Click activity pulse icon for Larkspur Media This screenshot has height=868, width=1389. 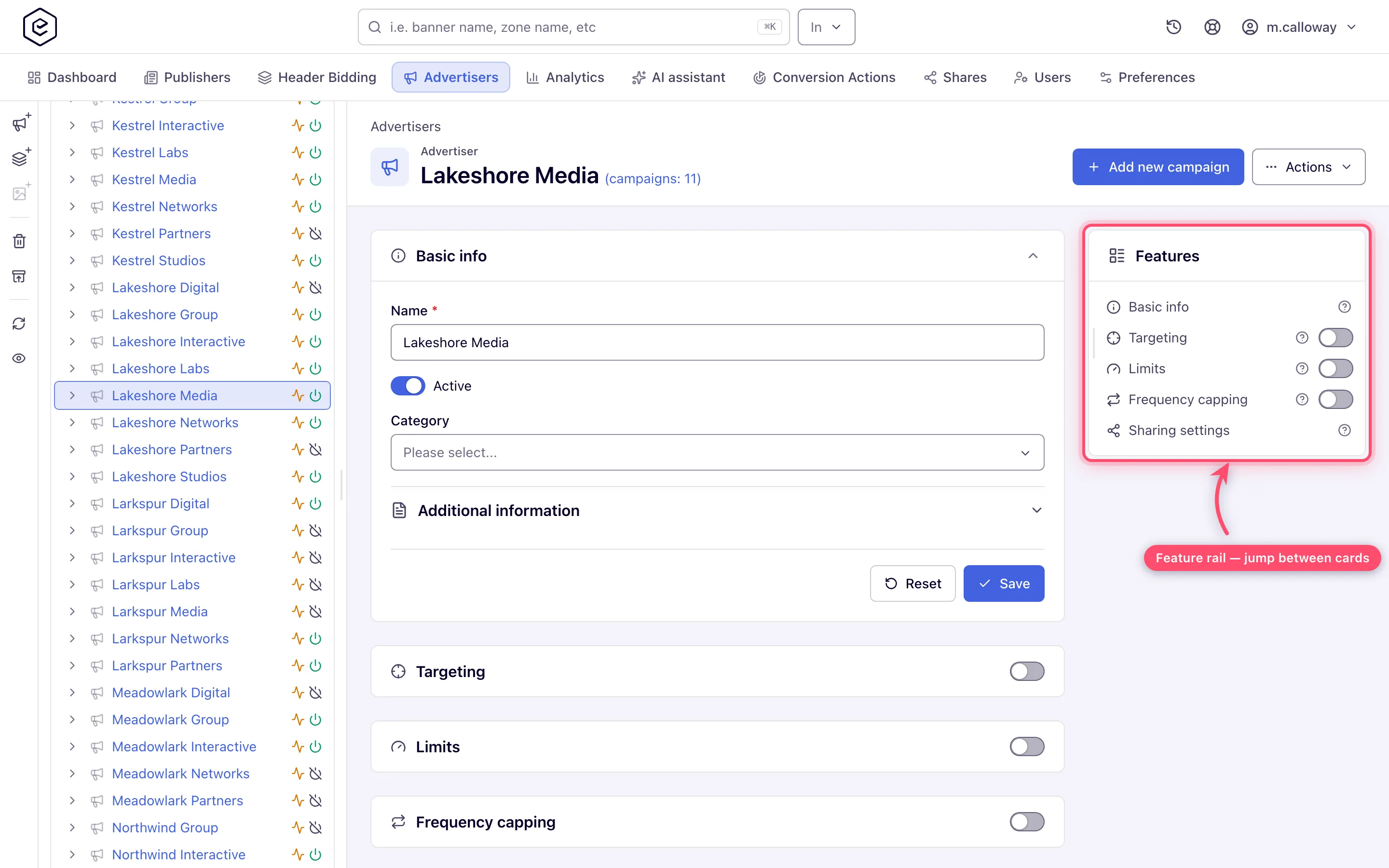pos(297,611)
